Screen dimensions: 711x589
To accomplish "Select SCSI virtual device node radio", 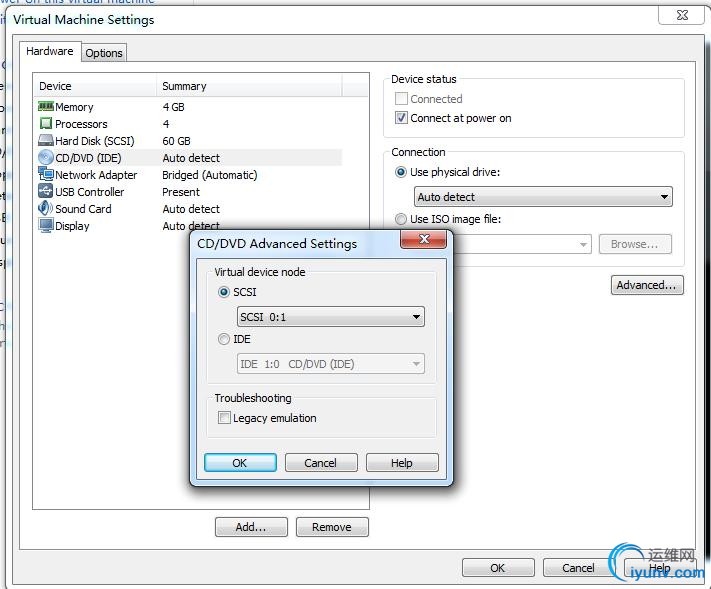I will [x=224, y=292].
